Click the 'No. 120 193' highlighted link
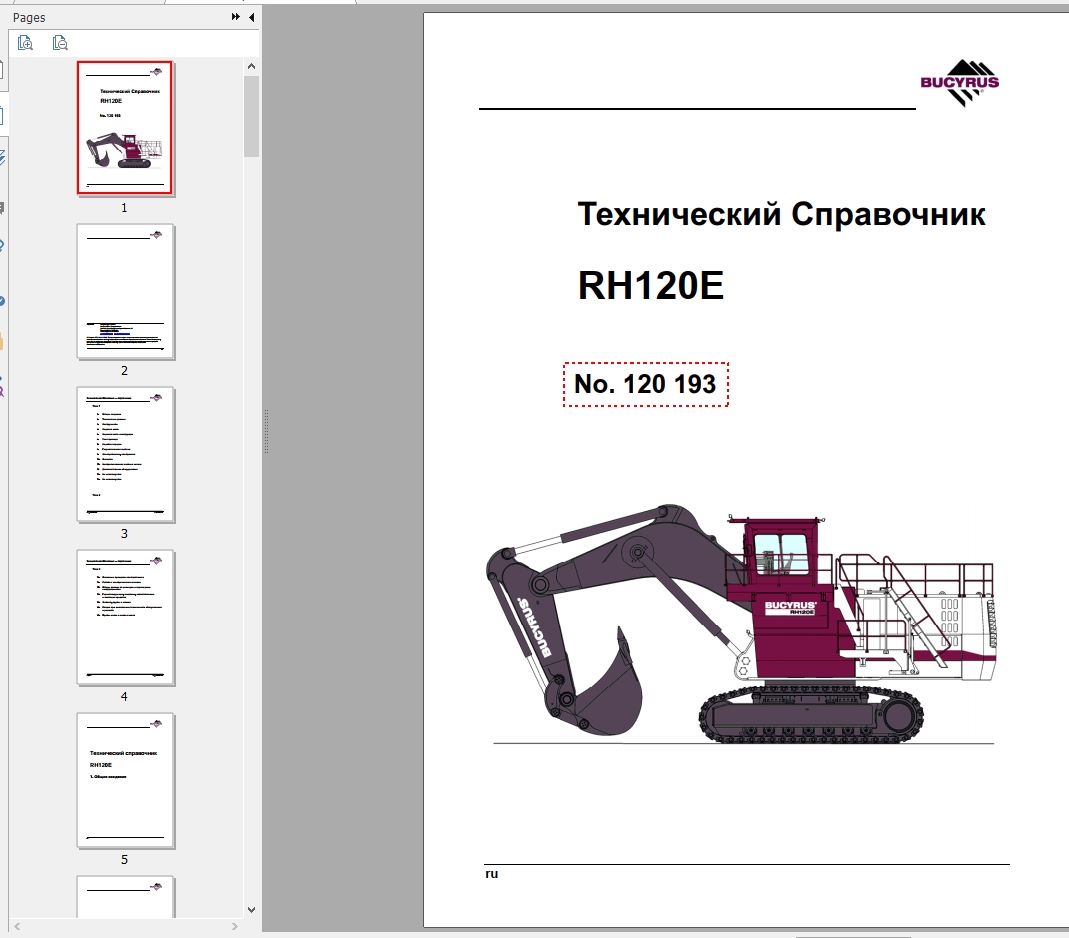Viewport: 1069px width, 938px height. coord(645,382)
